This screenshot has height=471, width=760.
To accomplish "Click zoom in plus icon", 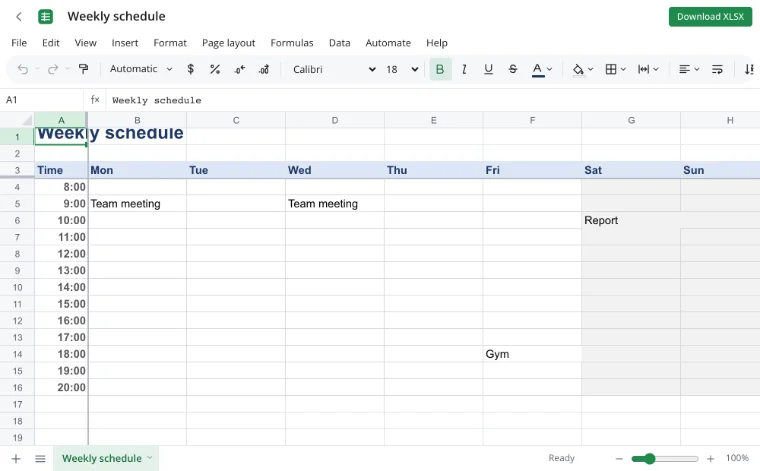I will [711, 458].
